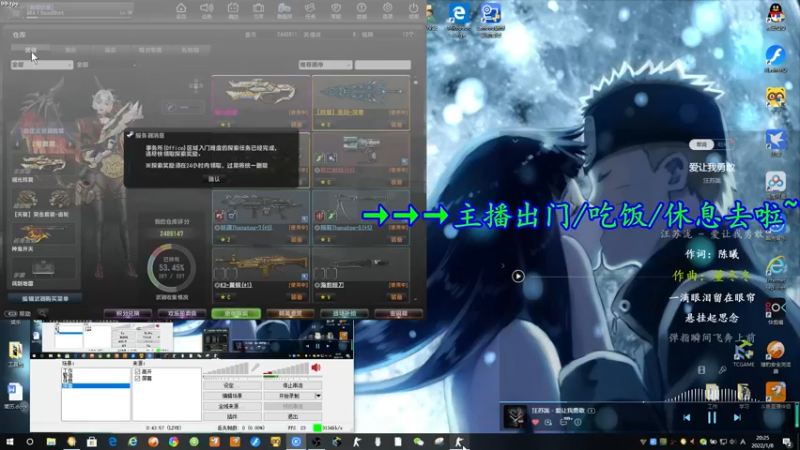Viewport: 800px width, 450px height.
Task: Open the notification center in system tray
Action: pyautogui.click(x=787, y=442)
